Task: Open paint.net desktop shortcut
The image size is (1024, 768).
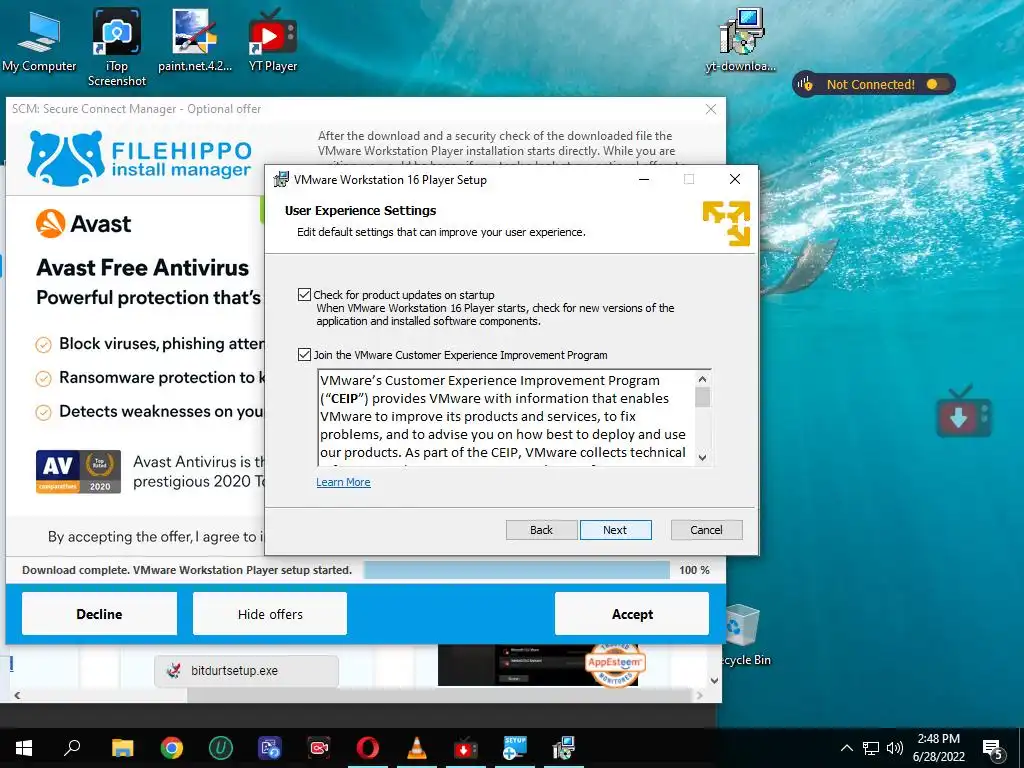Action: coord(195,40)
